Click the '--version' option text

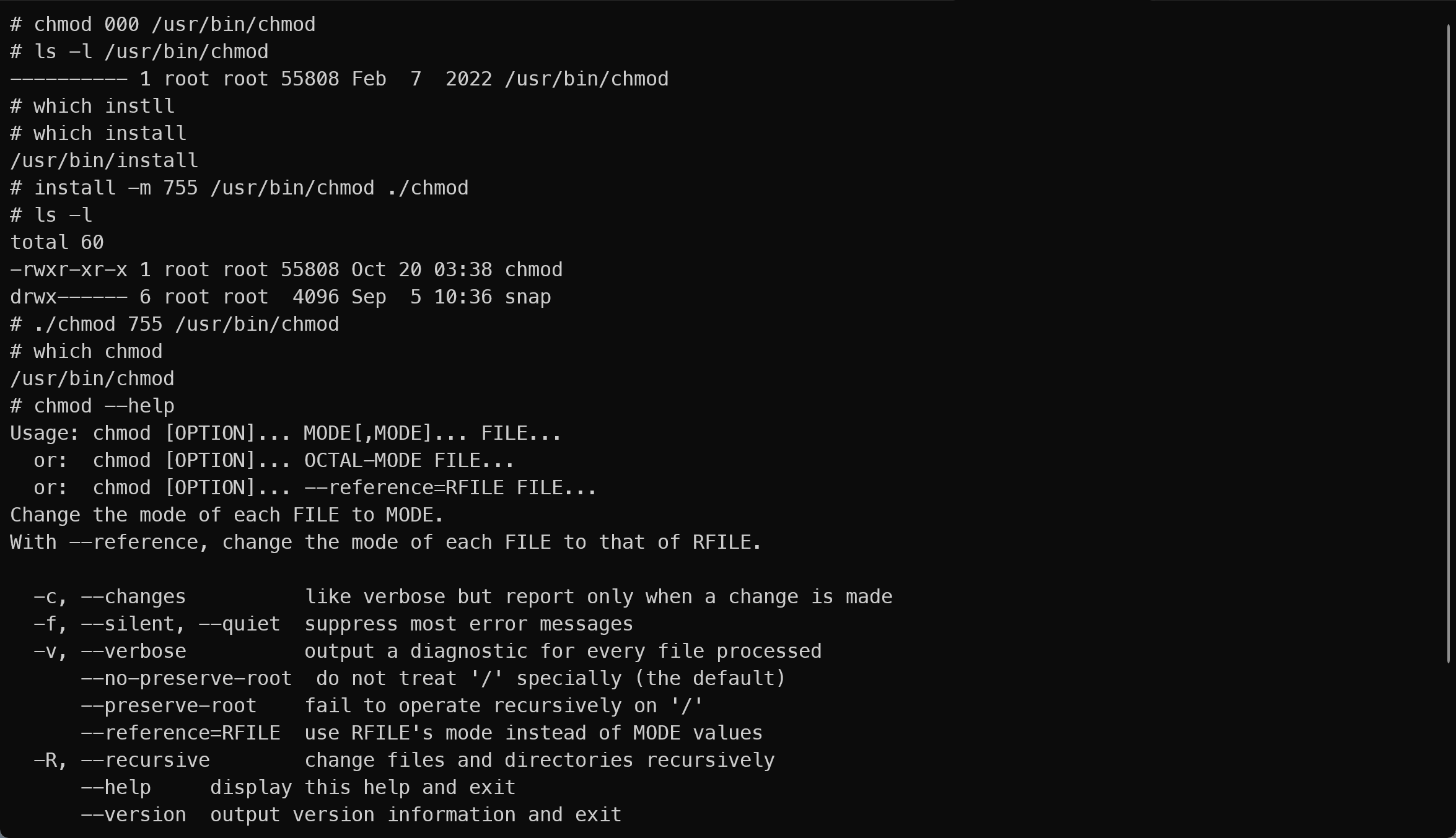coord(133,815)
